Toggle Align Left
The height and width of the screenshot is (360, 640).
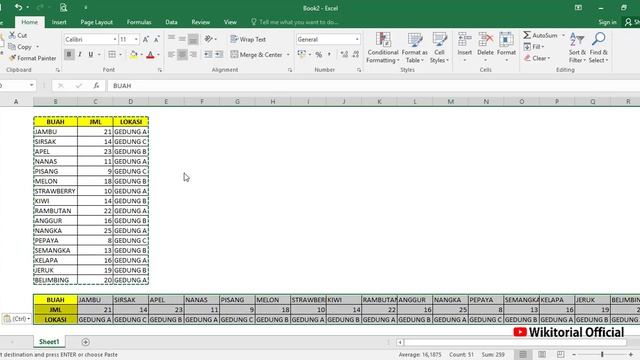coord(171,54)
